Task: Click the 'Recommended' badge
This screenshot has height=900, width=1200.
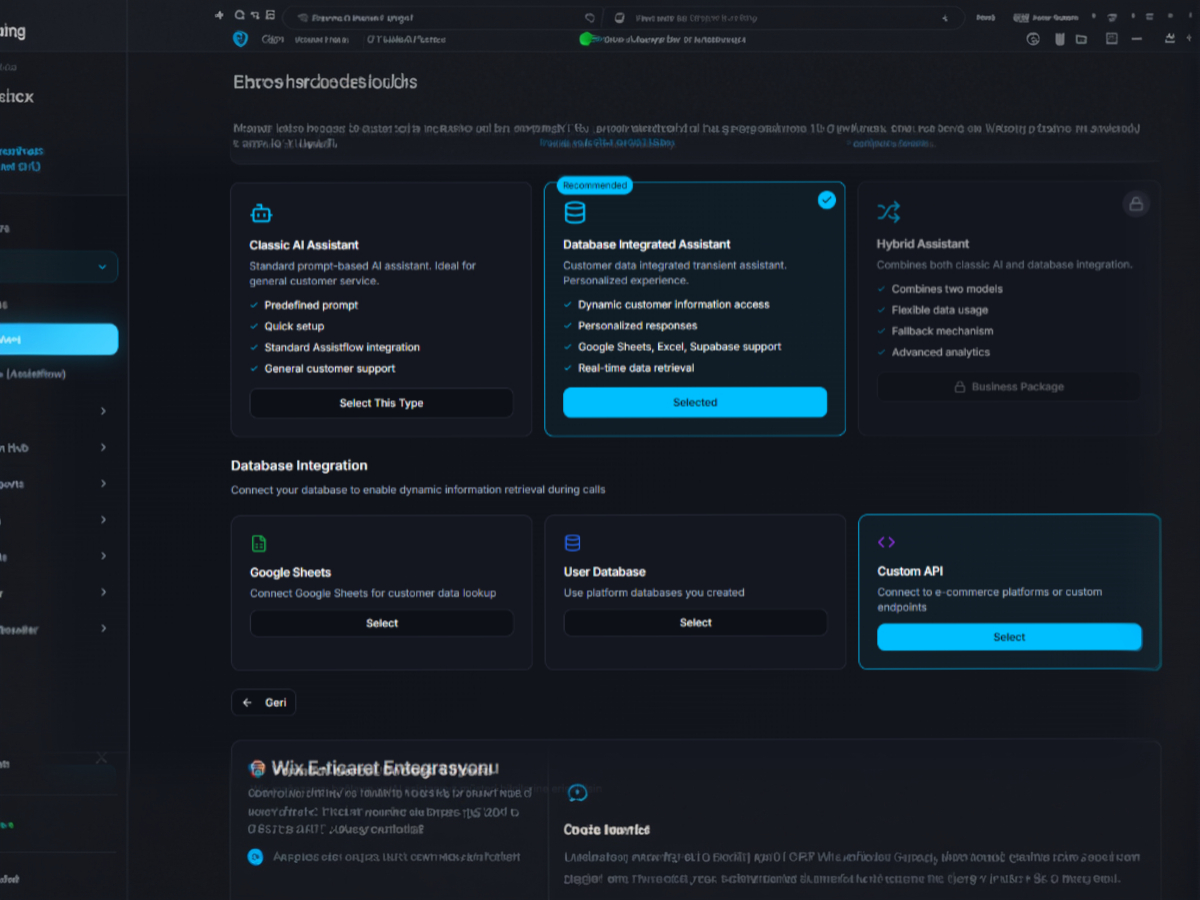Action: [x=595, y=185]
